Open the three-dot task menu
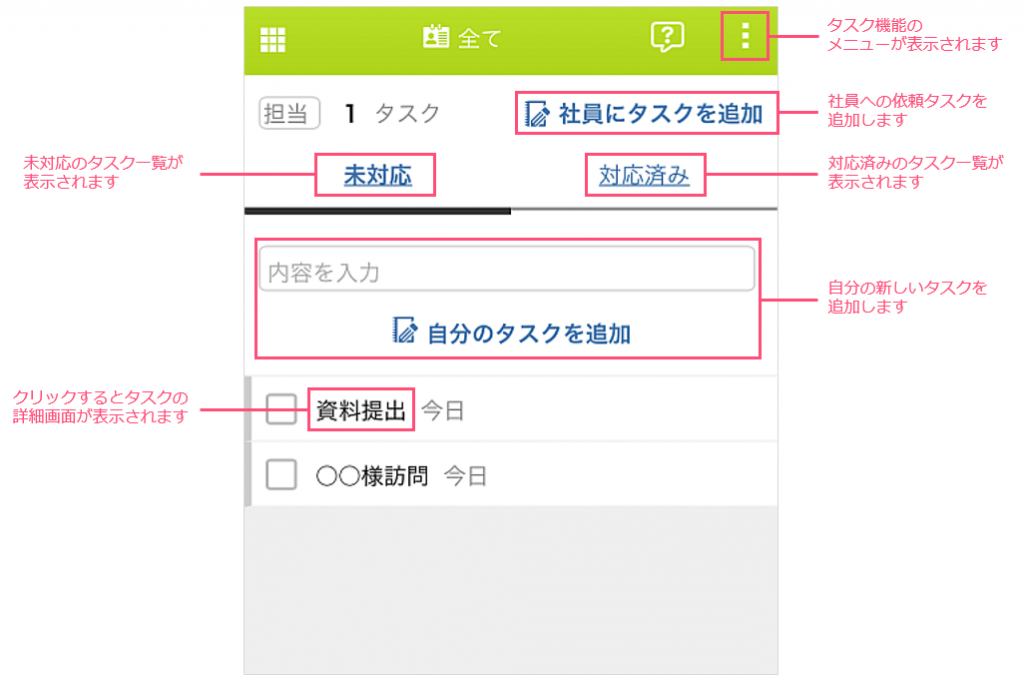The height and width of the screenshot is (681, 1024). (745, 36)
